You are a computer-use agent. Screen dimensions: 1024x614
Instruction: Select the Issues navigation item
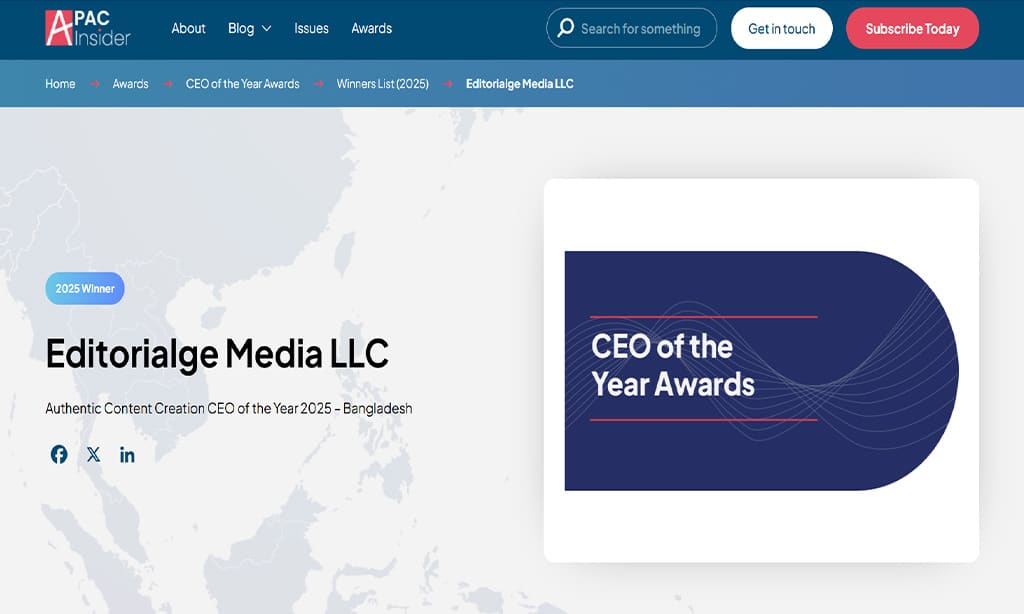tap(310, 28)
